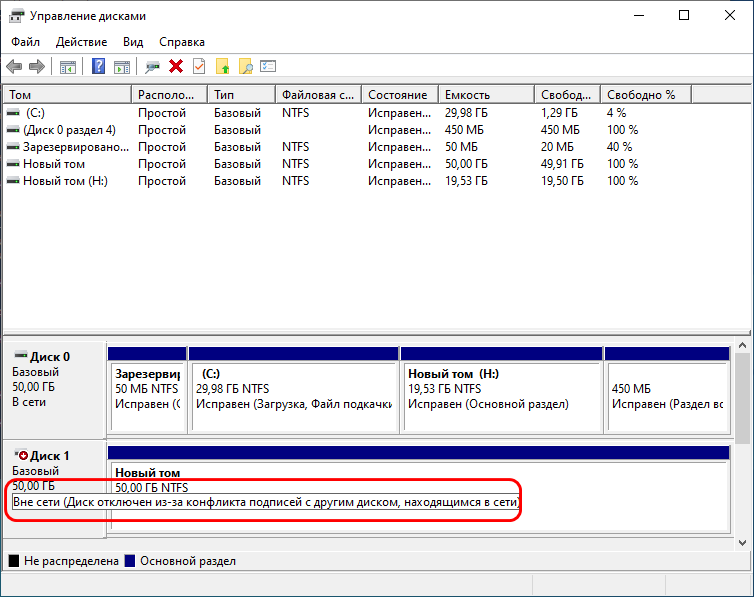
Task: Click the connect disk drive toolbar icon
Action: (152, 66)
